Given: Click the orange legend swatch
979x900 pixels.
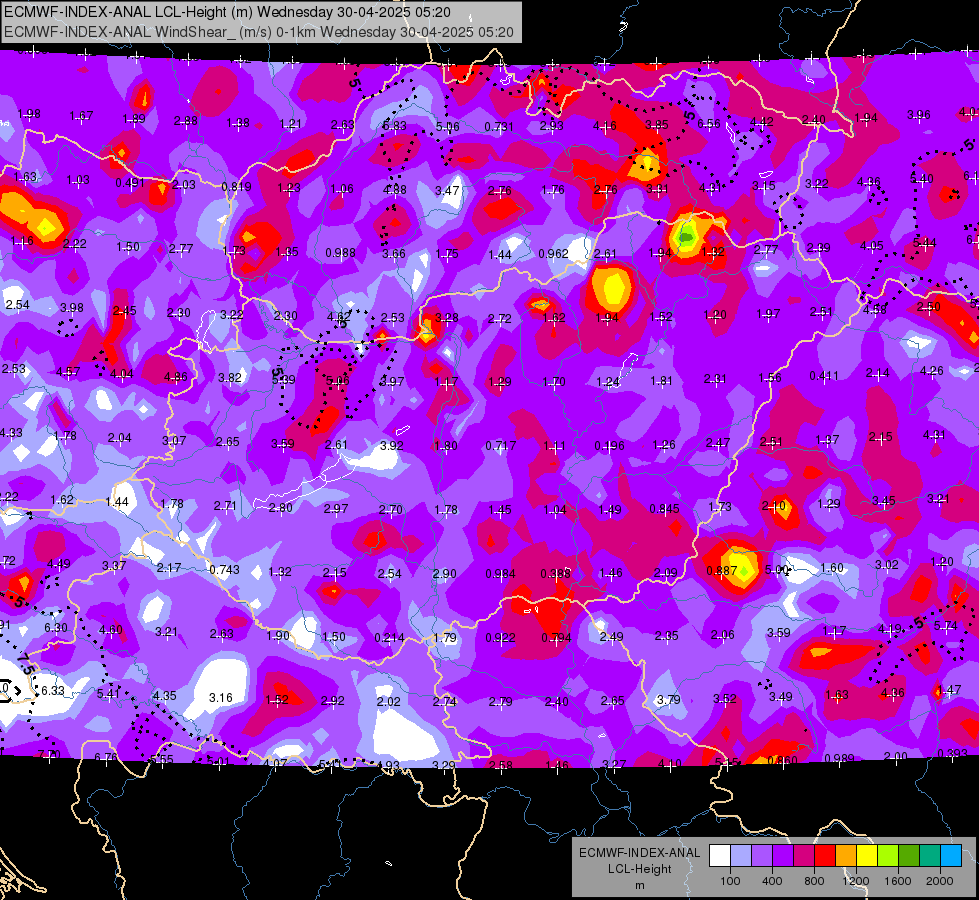Looking at the screenshot, I should [846, 856].
